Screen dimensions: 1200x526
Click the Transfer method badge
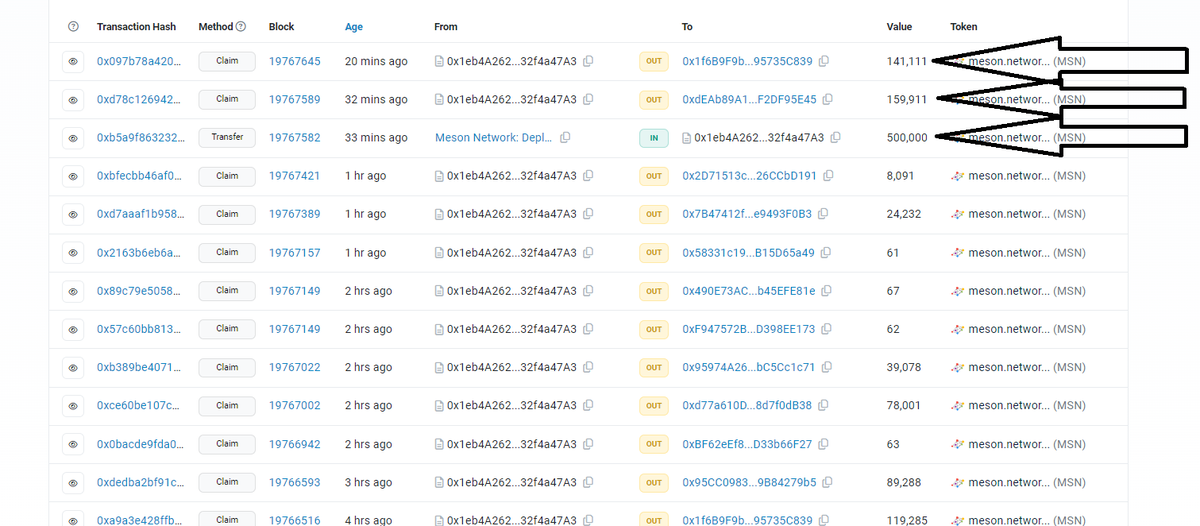click(x=227, y=137)
